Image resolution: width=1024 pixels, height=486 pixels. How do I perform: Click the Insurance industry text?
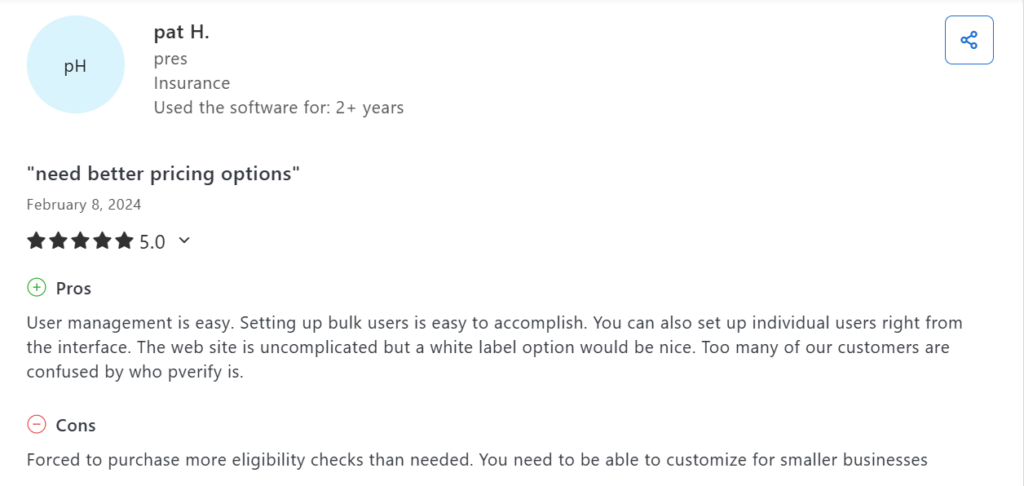192,83
